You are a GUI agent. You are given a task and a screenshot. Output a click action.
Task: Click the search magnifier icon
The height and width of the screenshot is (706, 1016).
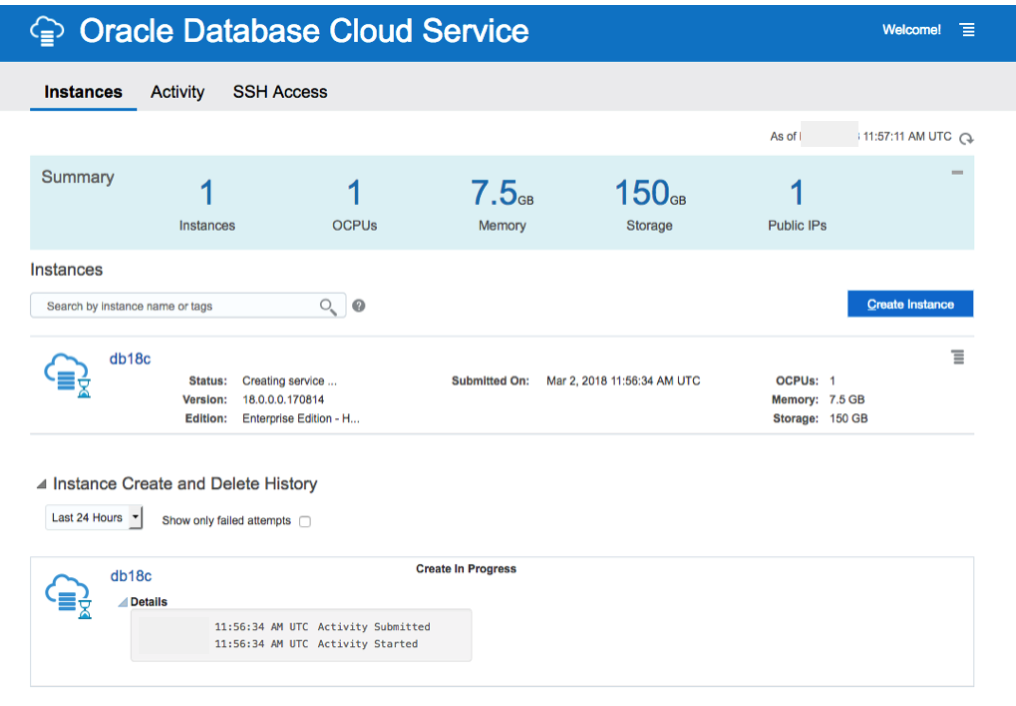[x=328, y=306]
